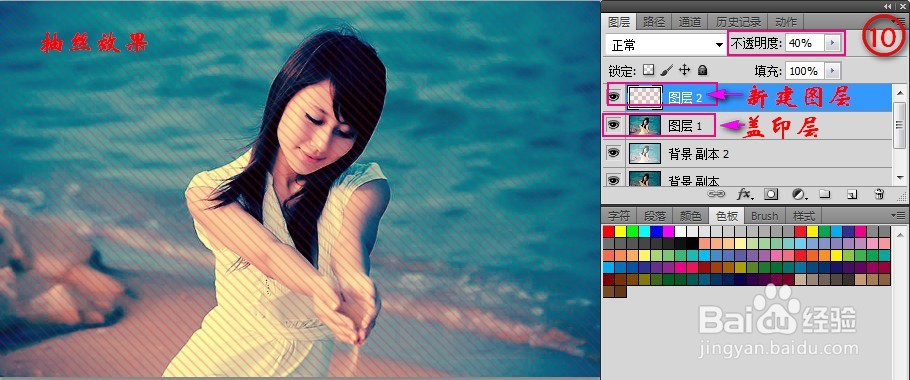
Task: Click layers list scroll up arrow
Action: [x=900, y=92]
